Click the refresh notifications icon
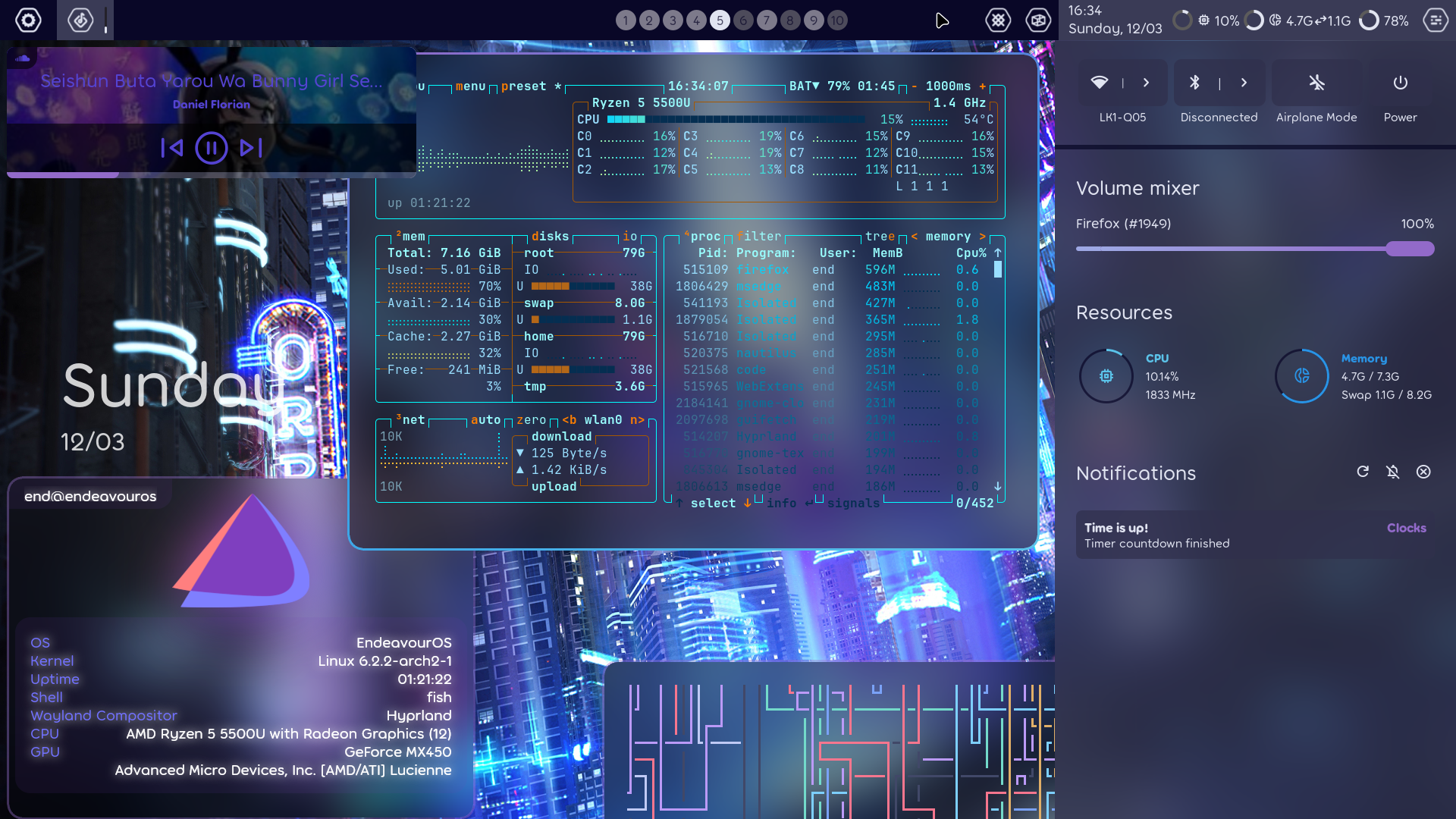Viewport: 1456px width, 819px height. pos(1363,472)
